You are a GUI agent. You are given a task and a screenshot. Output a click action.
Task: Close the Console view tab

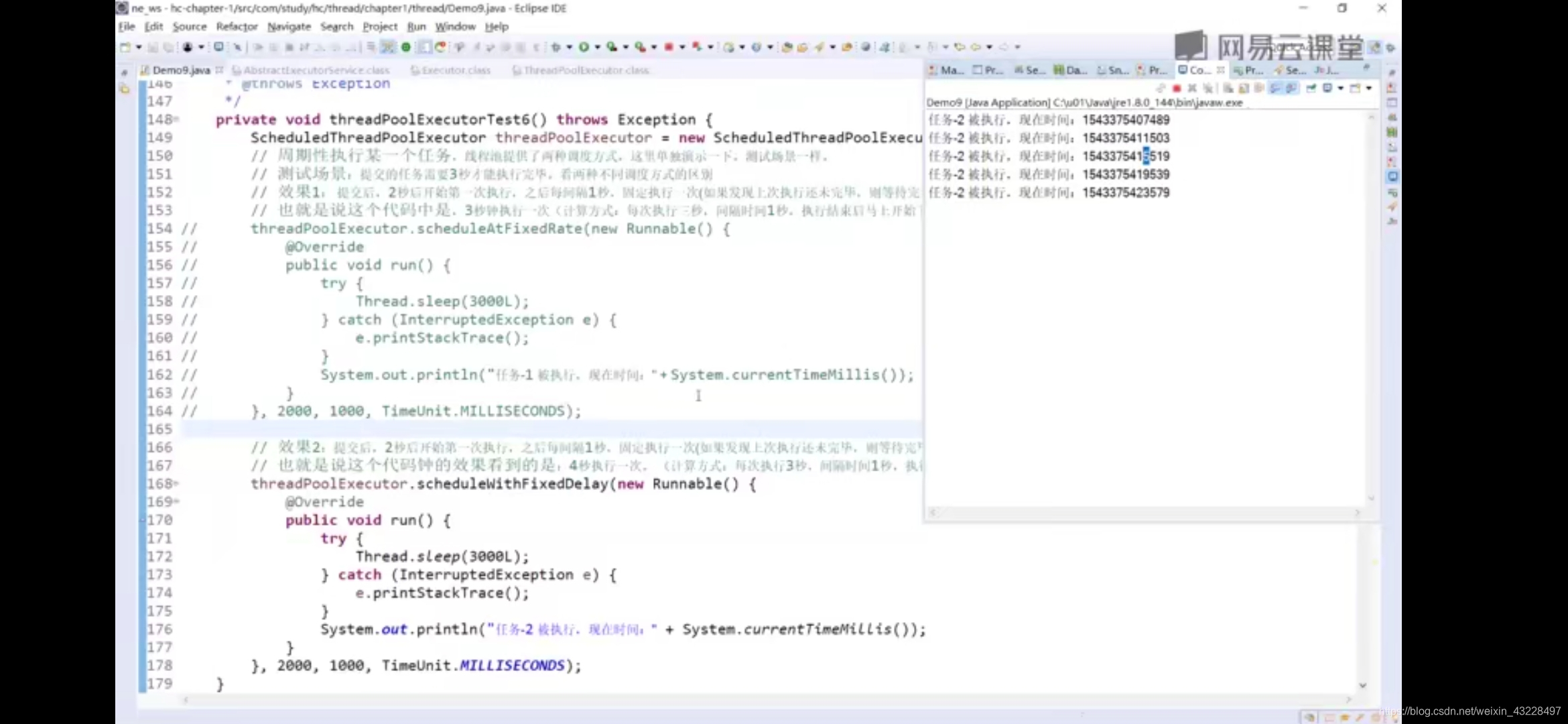[1220, 70]
